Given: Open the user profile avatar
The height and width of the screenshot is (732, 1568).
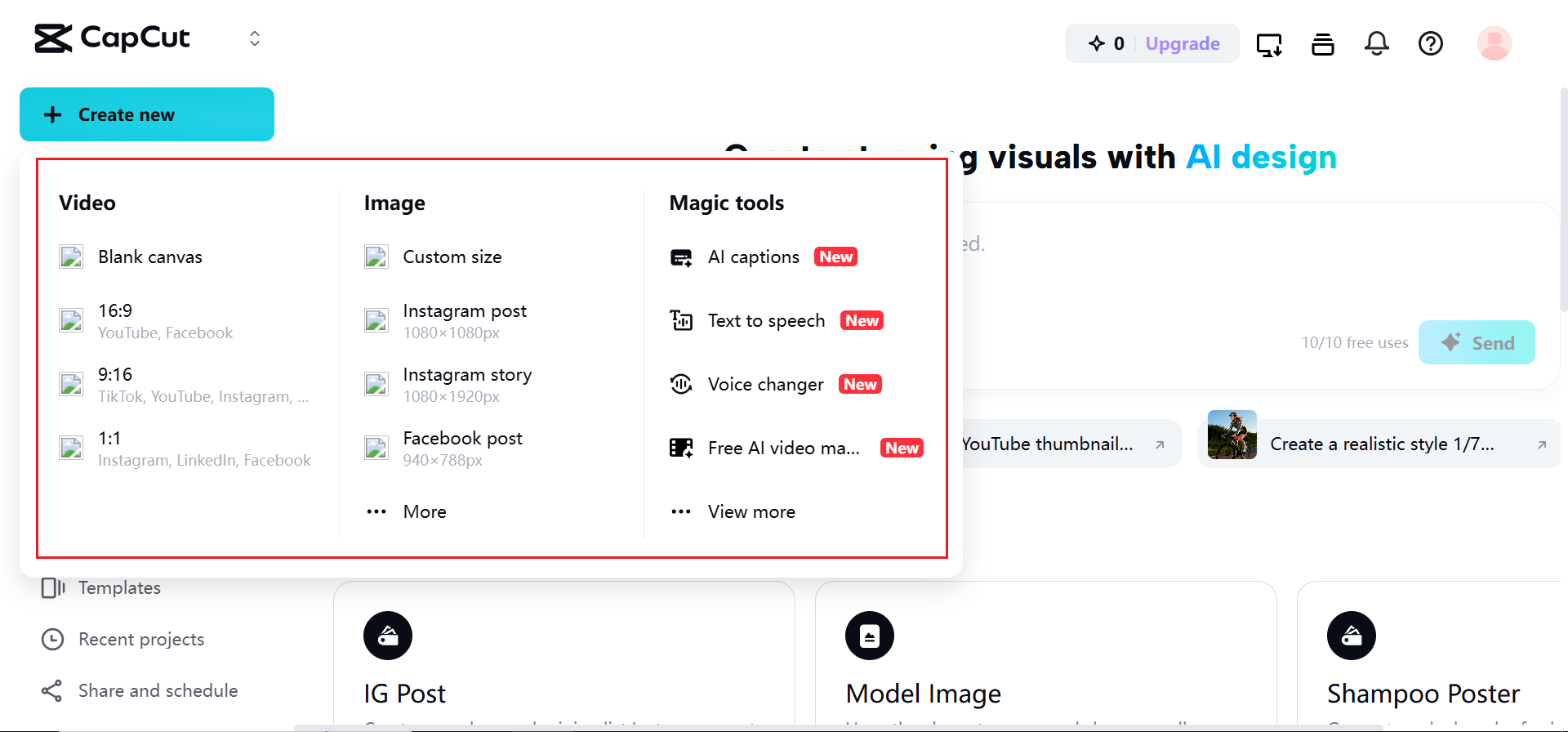Looking at the screenshot, I should pos(1494,43).
